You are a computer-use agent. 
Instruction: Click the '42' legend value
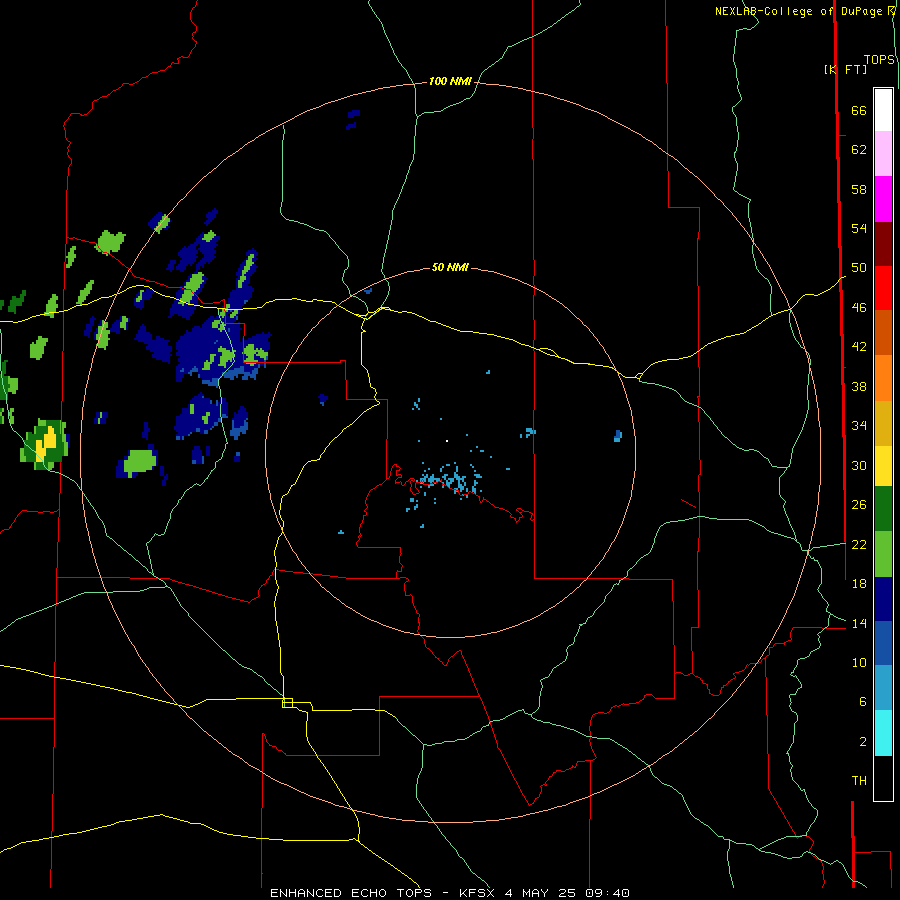[x=859, y=347]
